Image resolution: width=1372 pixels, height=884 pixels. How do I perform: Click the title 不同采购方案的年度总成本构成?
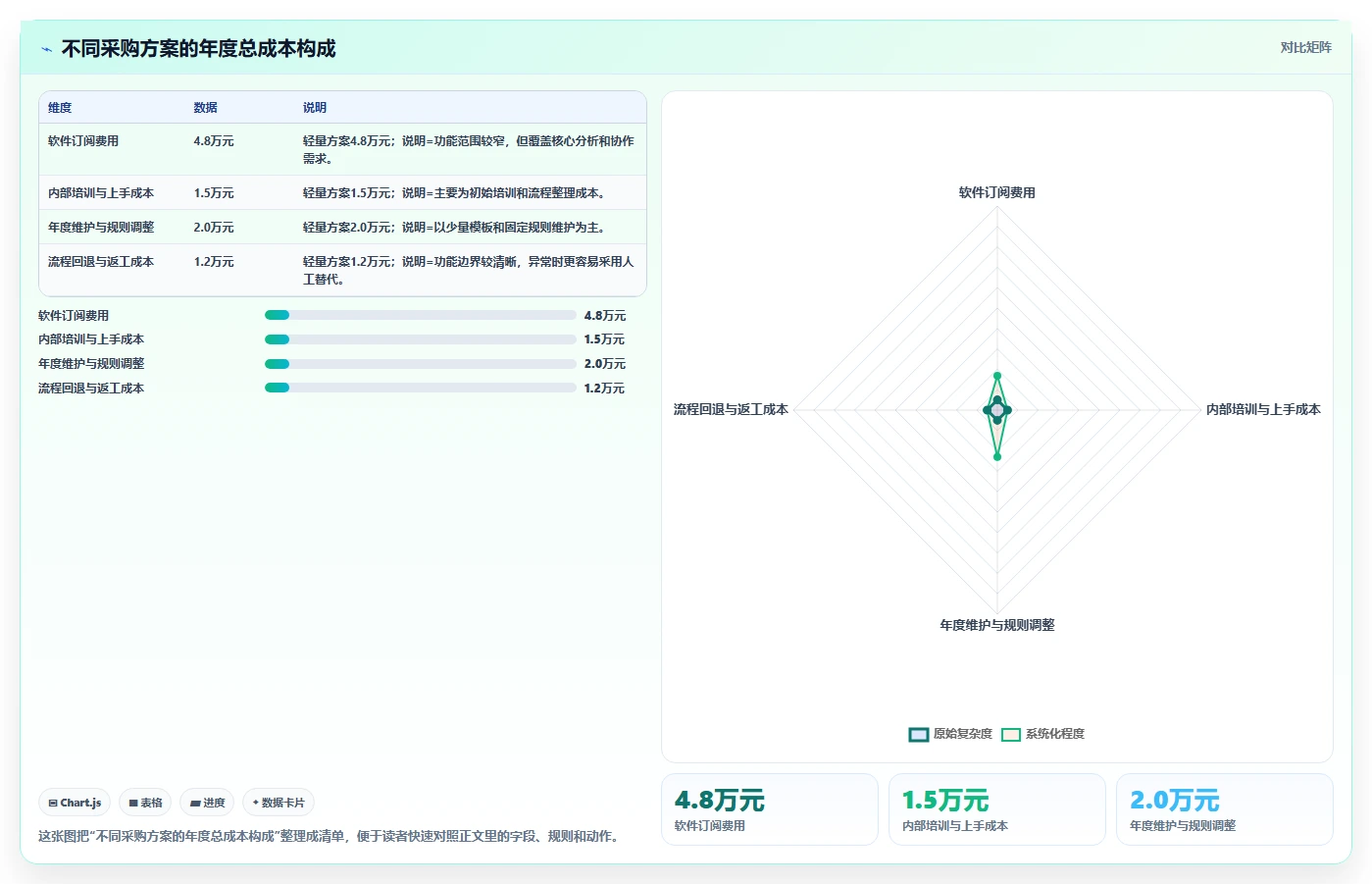(199, 49)
